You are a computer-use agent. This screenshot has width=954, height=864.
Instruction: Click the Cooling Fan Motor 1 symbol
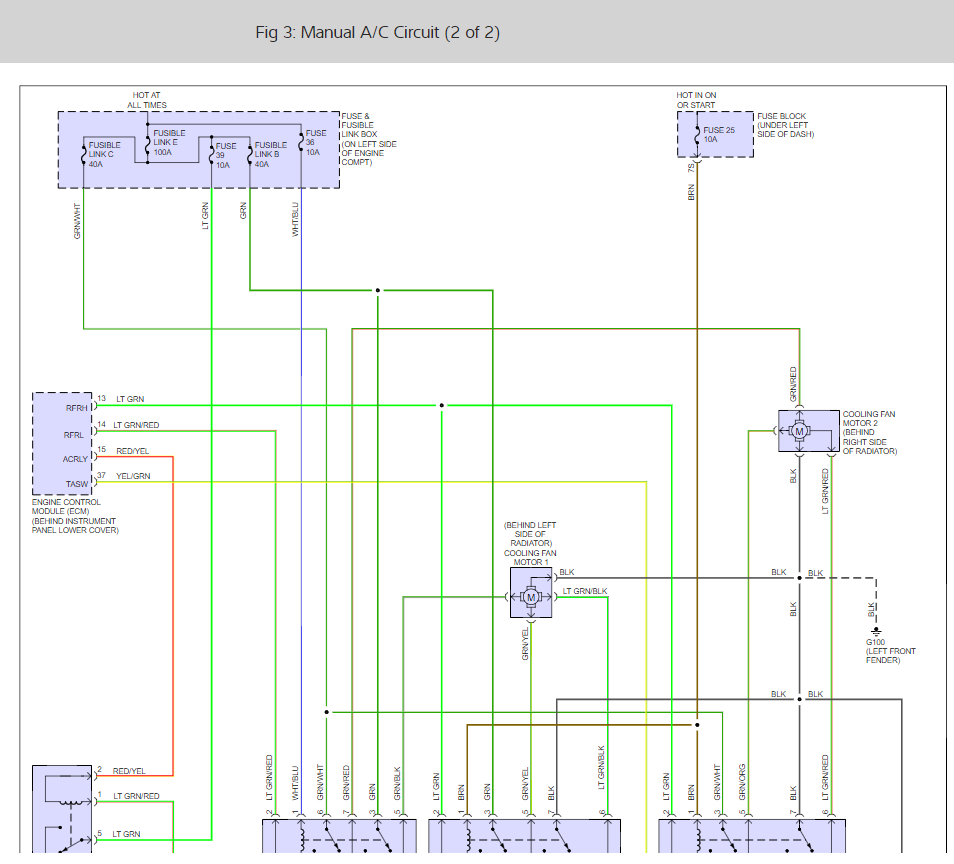pos(531,597)
